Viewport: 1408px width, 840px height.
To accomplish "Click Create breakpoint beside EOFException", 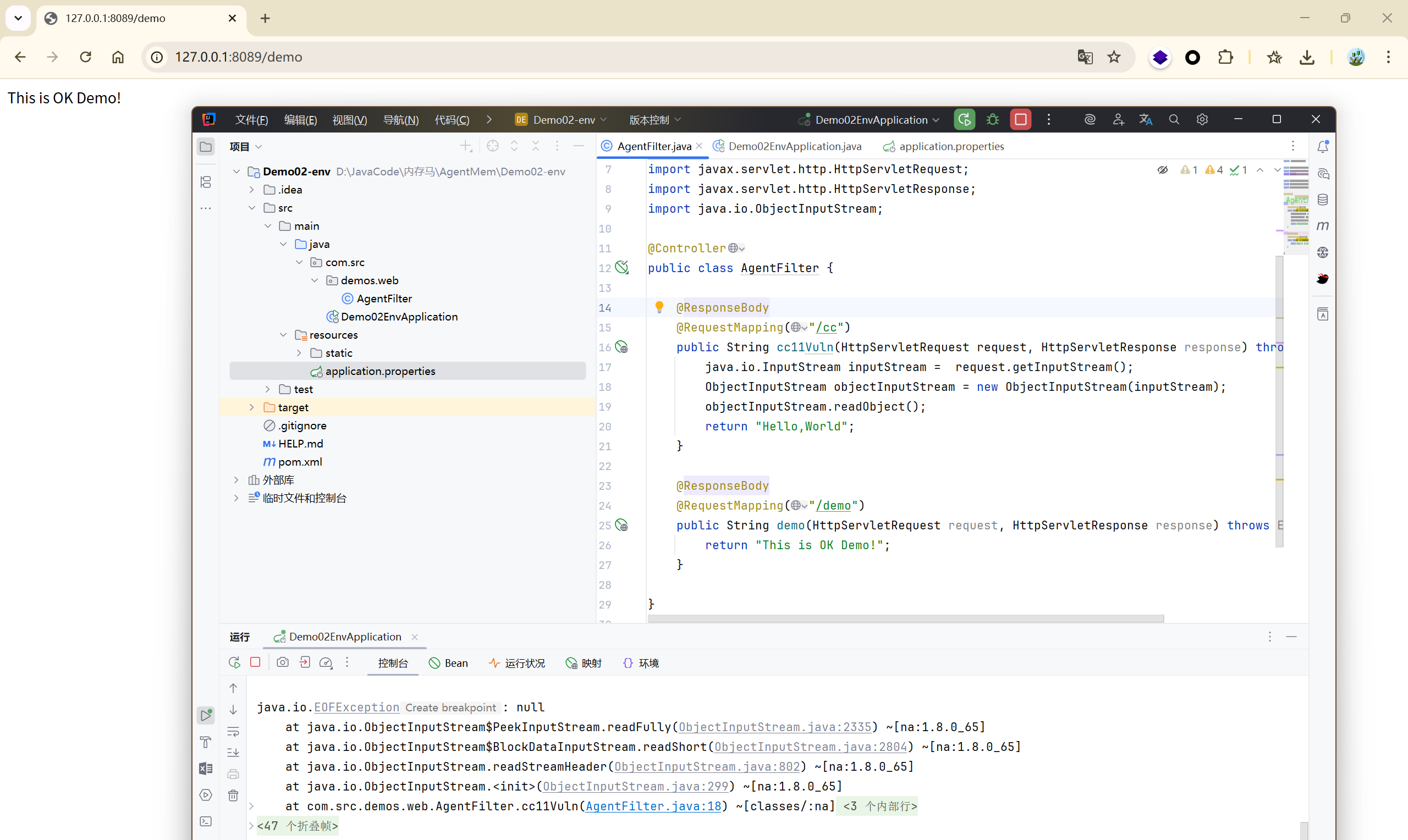I will point(450,708).
